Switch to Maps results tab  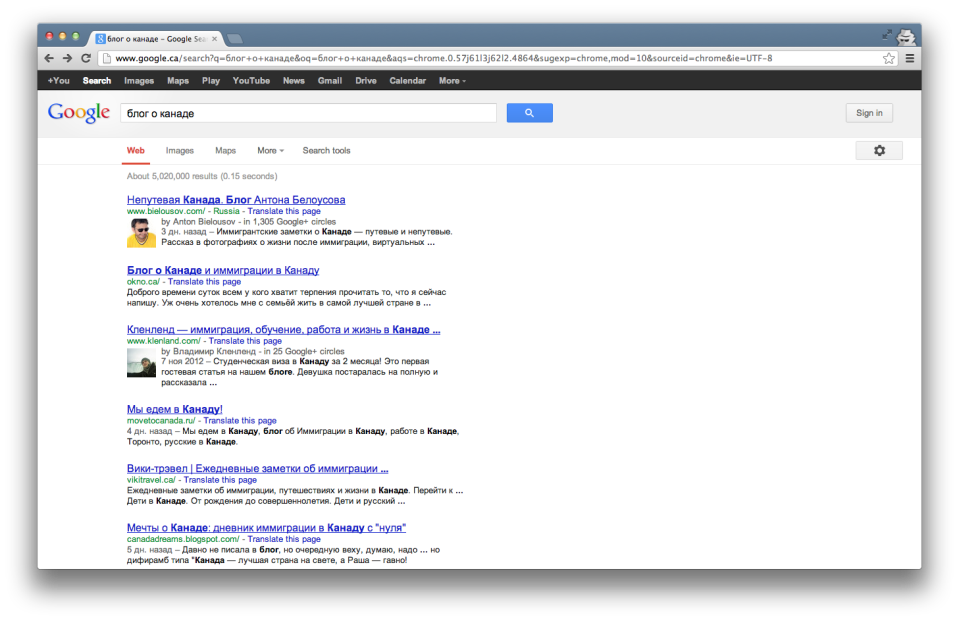tap(225, 151)
